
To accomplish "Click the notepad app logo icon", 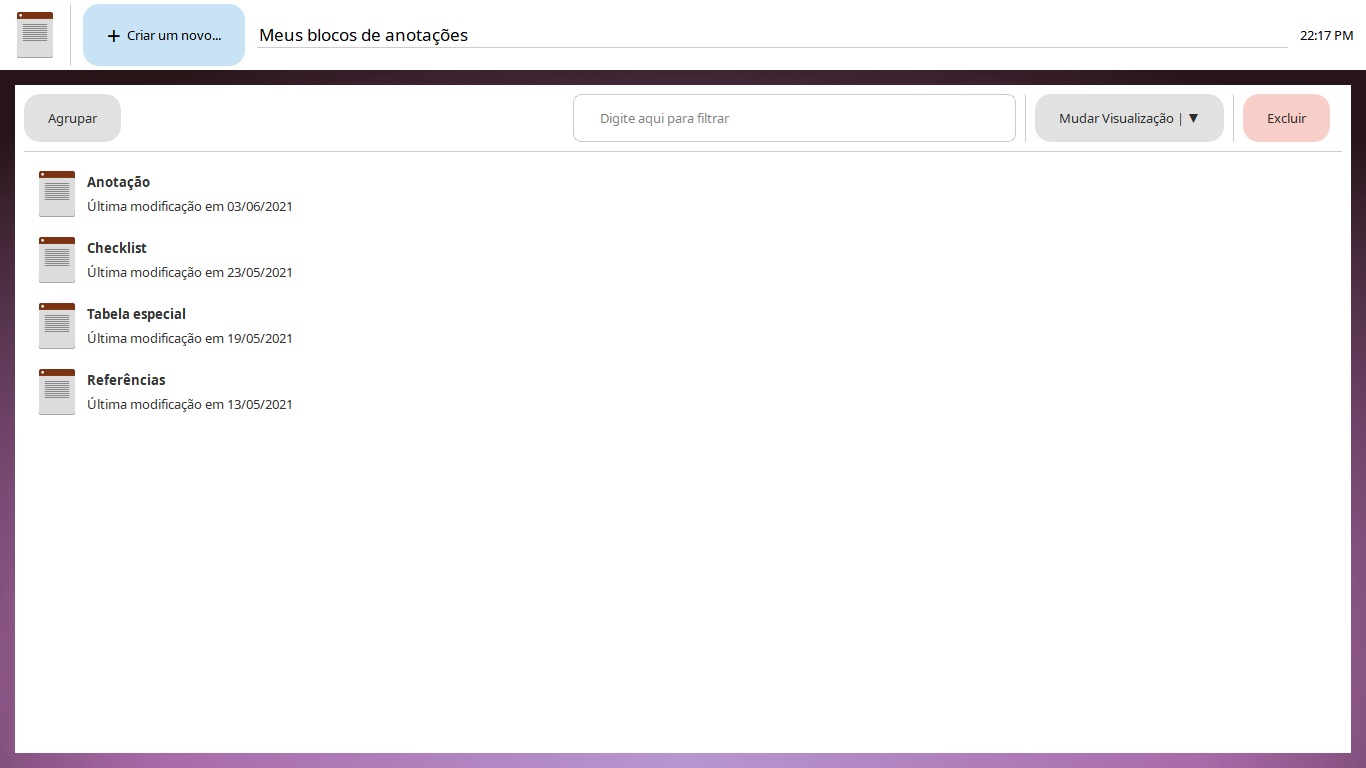I will (x=35, y=35).
